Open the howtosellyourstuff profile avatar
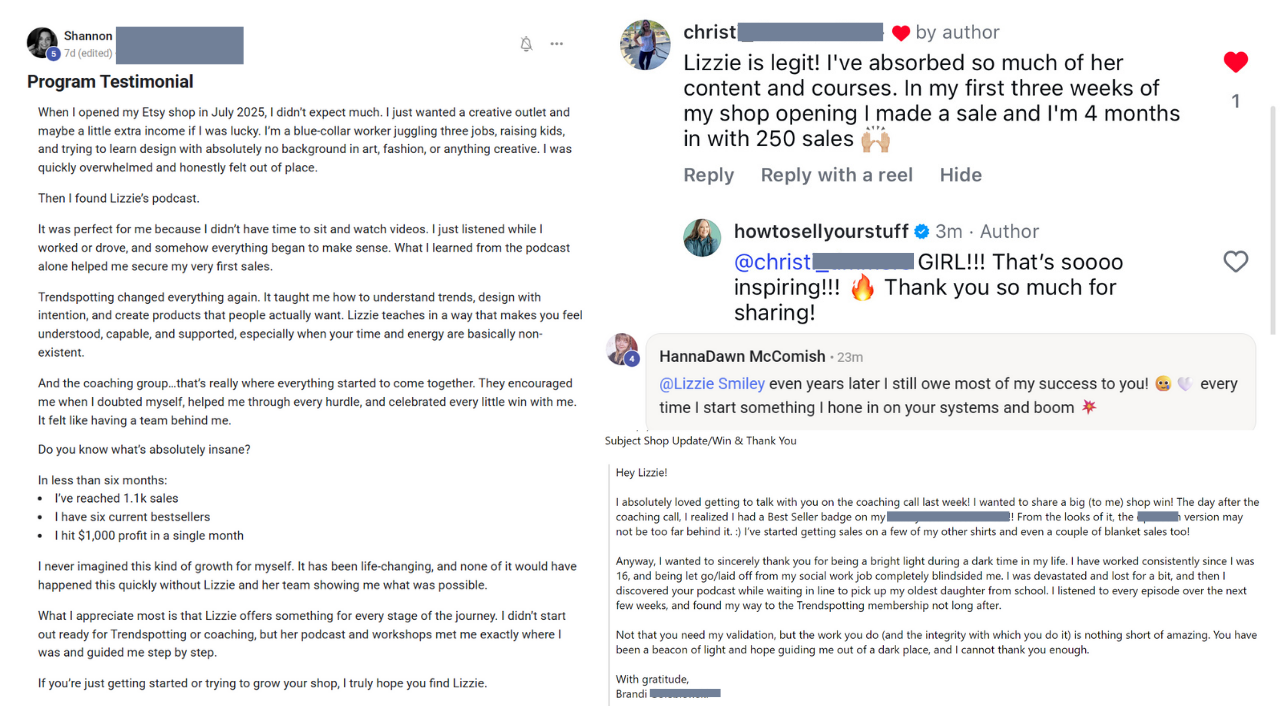1280x720 pixels. [702, 238]
